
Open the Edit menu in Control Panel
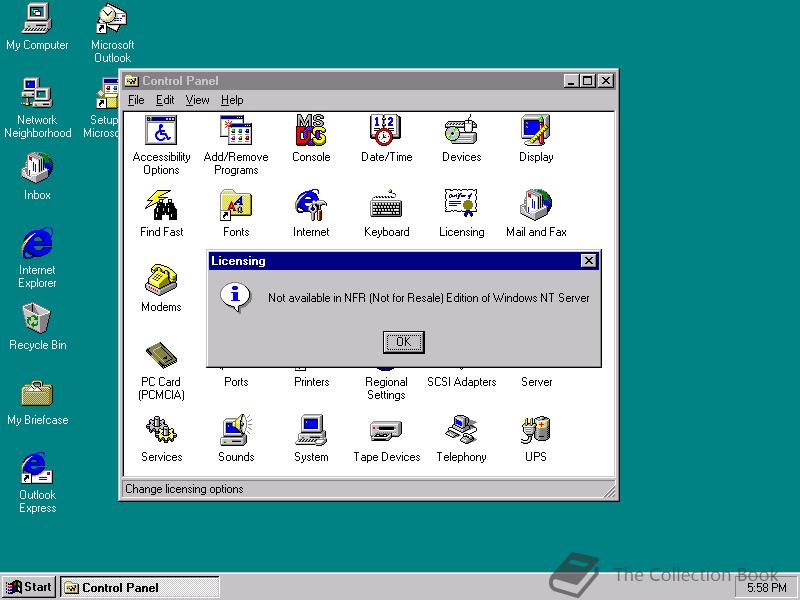(165, 100)
